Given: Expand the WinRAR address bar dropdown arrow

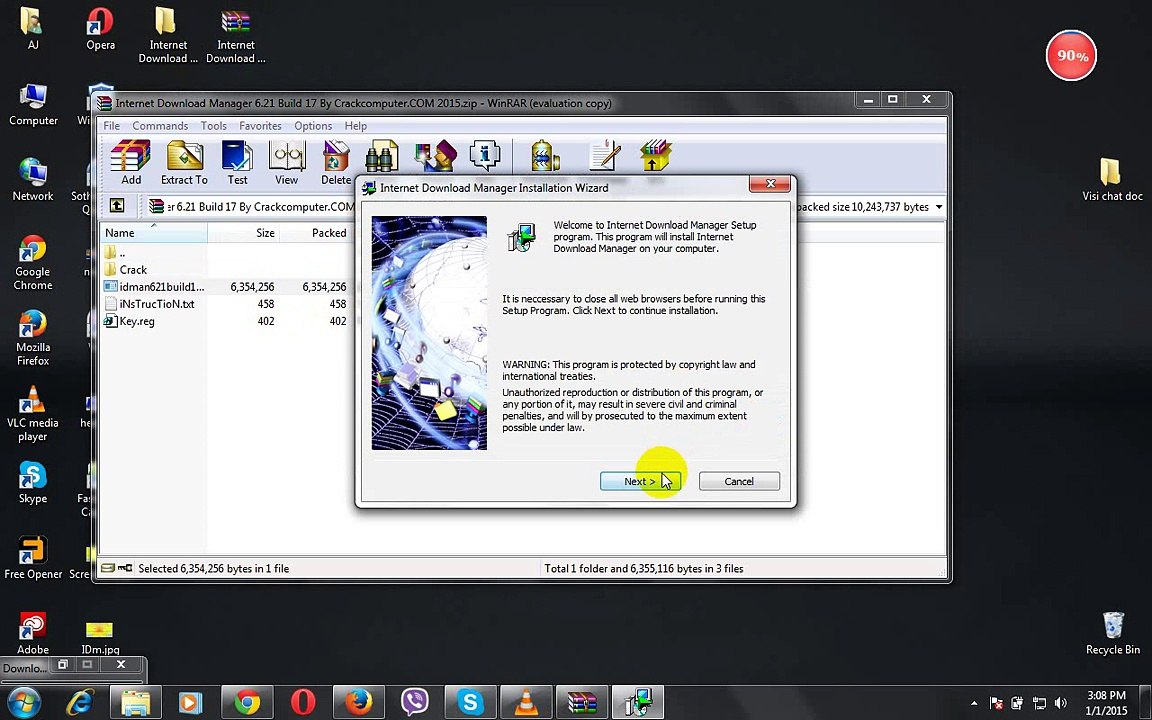Looking at the screenshot, I should (938, 207).
